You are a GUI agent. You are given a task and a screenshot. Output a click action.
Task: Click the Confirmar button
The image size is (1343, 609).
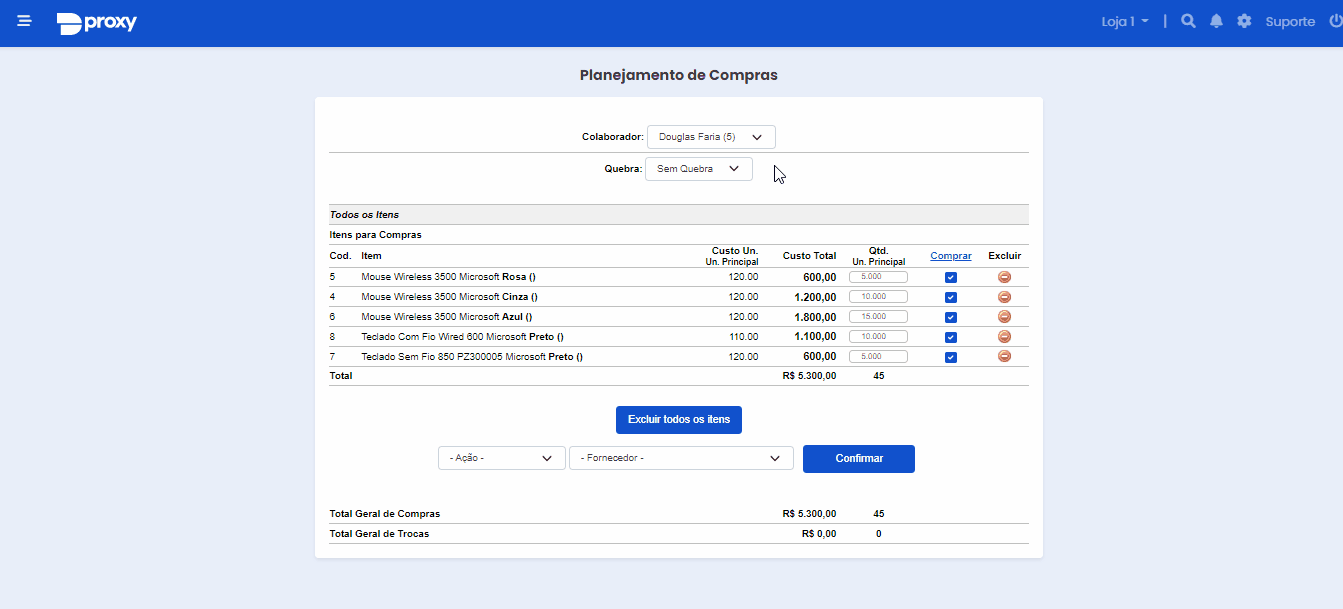(859, 459)
